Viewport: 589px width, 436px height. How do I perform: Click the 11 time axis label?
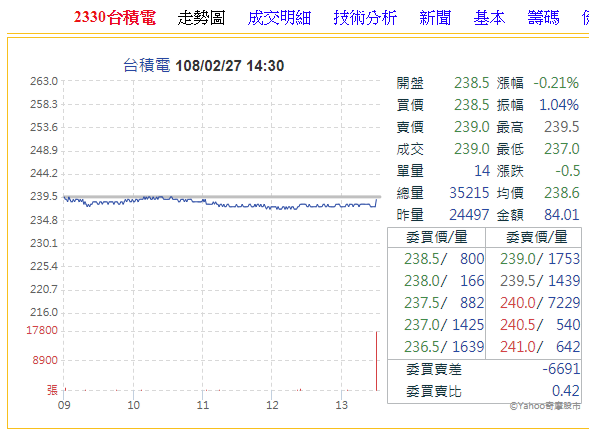pyautogui.click(x=202, y=405)
